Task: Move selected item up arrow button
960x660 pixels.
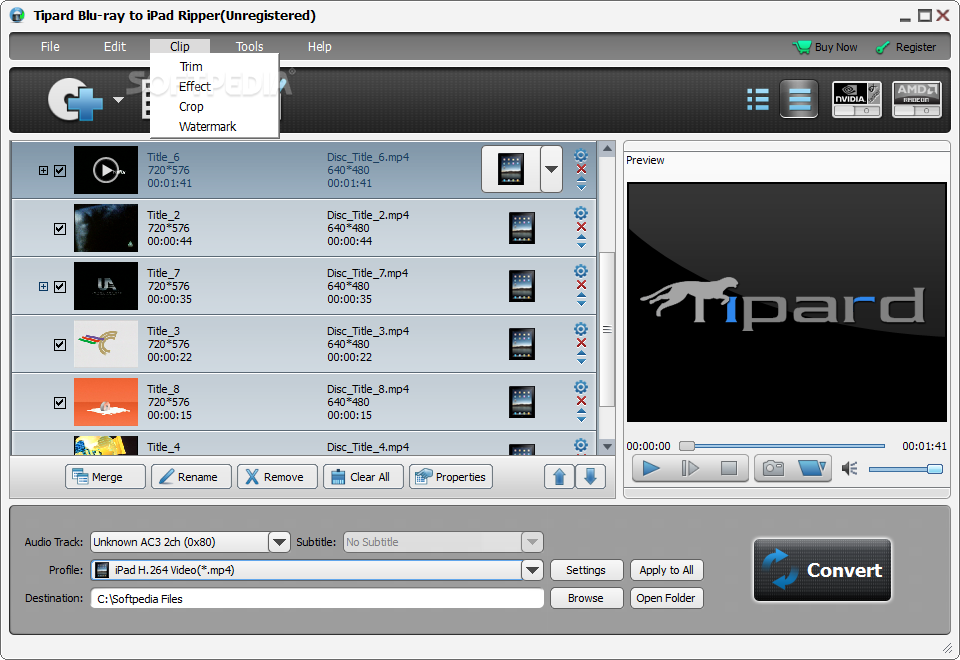Action: (x=560, y=477)
